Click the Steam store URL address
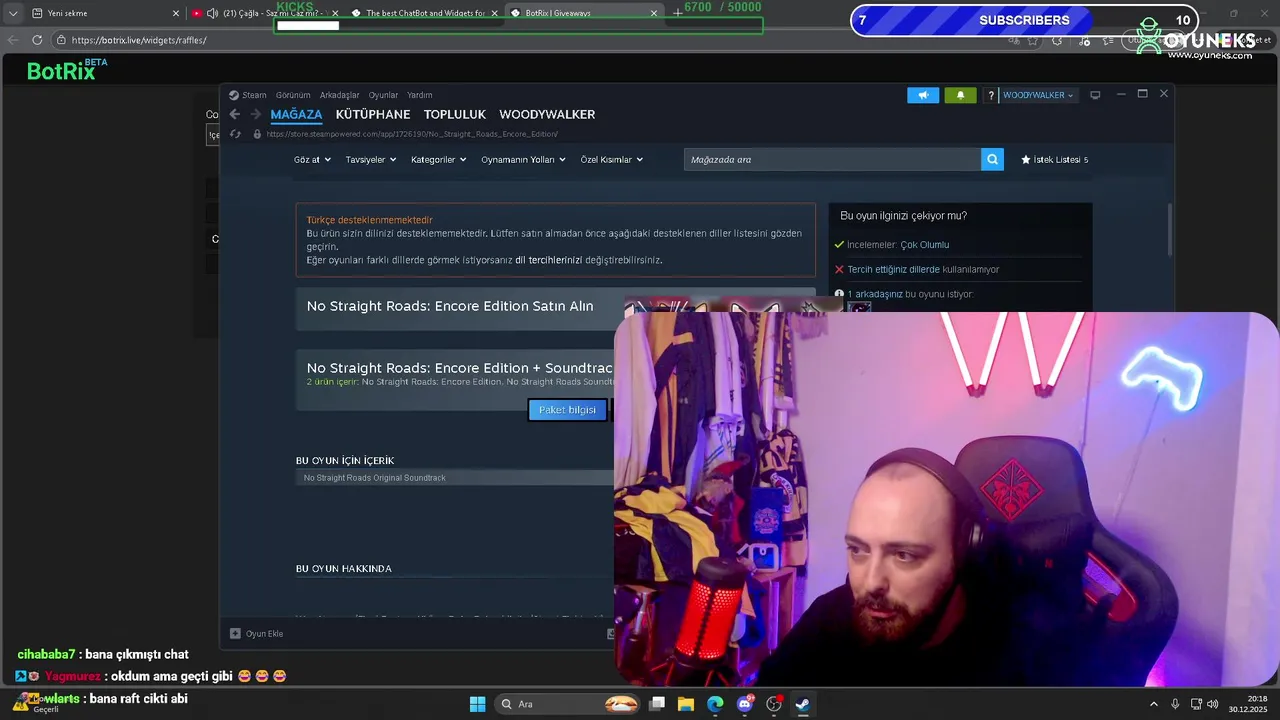This screenshot has width=1280, height=720. 412,134
